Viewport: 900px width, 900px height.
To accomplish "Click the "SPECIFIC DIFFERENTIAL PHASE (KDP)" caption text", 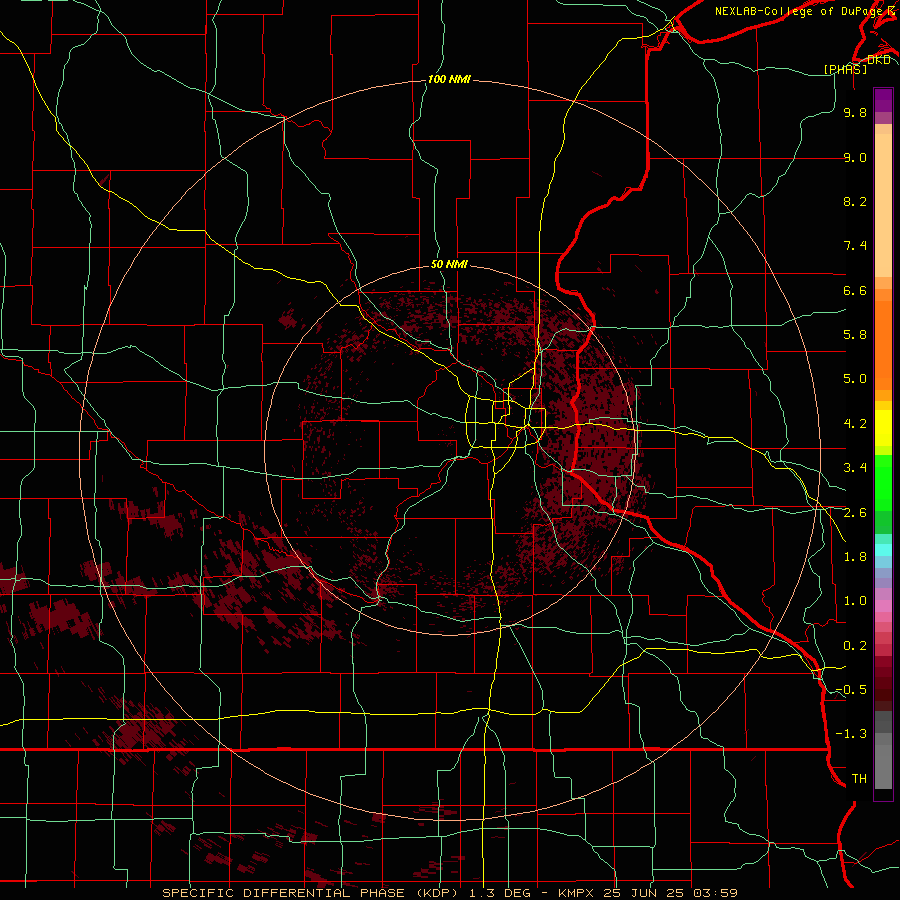I will pos(310,893).
